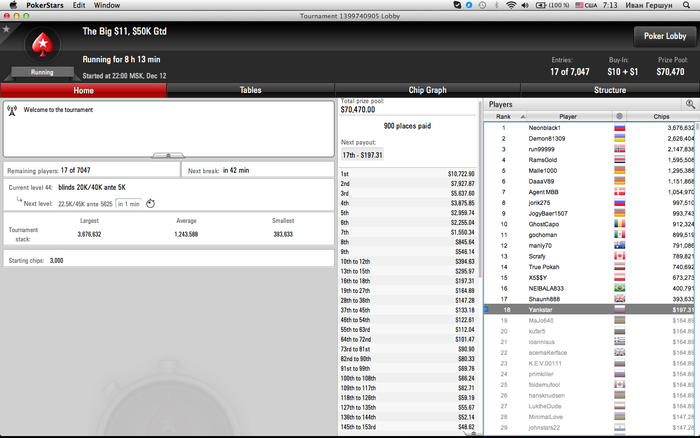Sort by the Player column header

click(569, 117)
